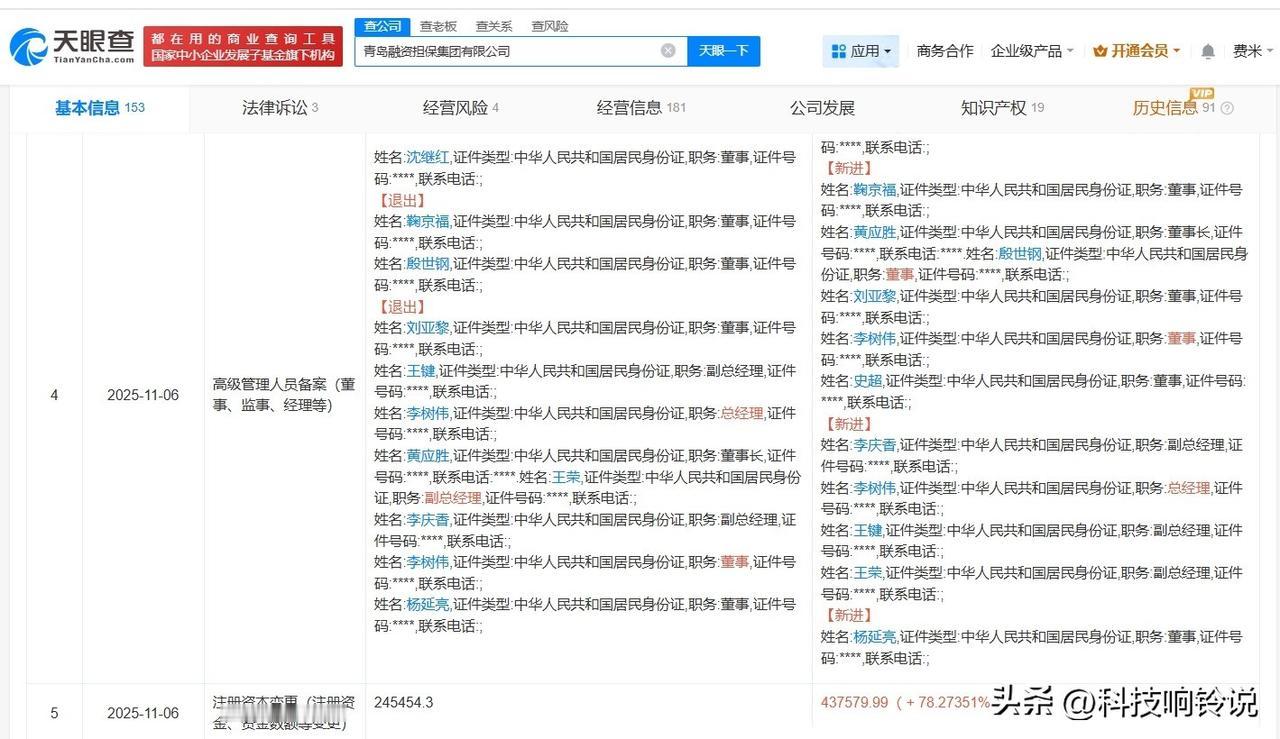Click the 商务合作 menu item
This screenshot has width=1280, height=739.
point(946,50)
